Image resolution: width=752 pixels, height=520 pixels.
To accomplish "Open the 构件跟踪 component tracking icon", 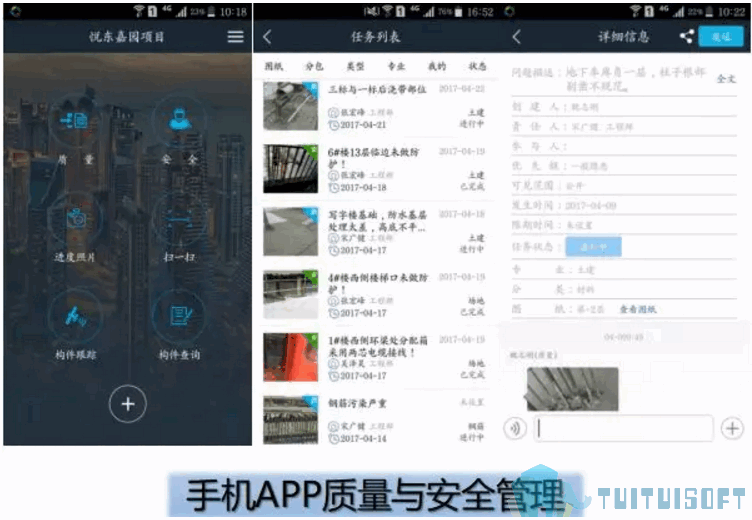I will click(x=75, y=316).
